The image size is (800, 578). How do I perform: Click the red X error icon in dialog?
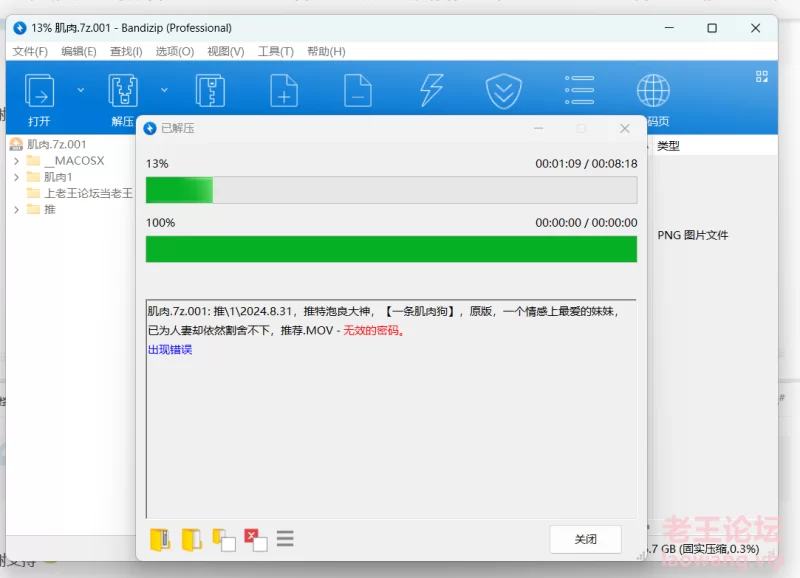(256, 540)
